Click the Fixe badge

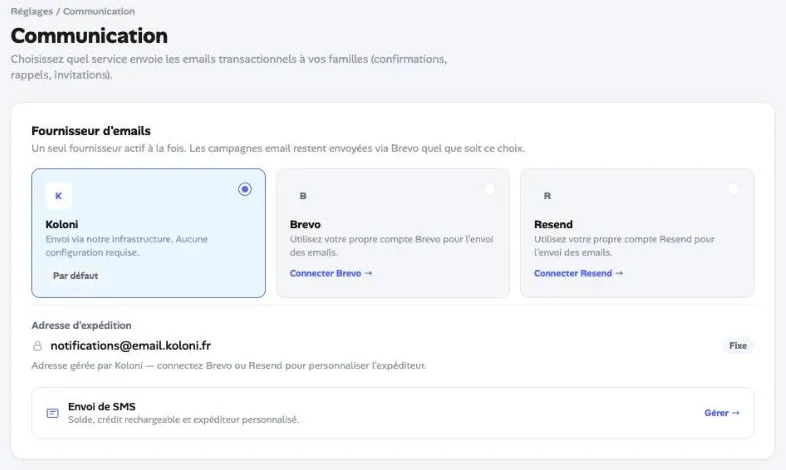[738, 346]
